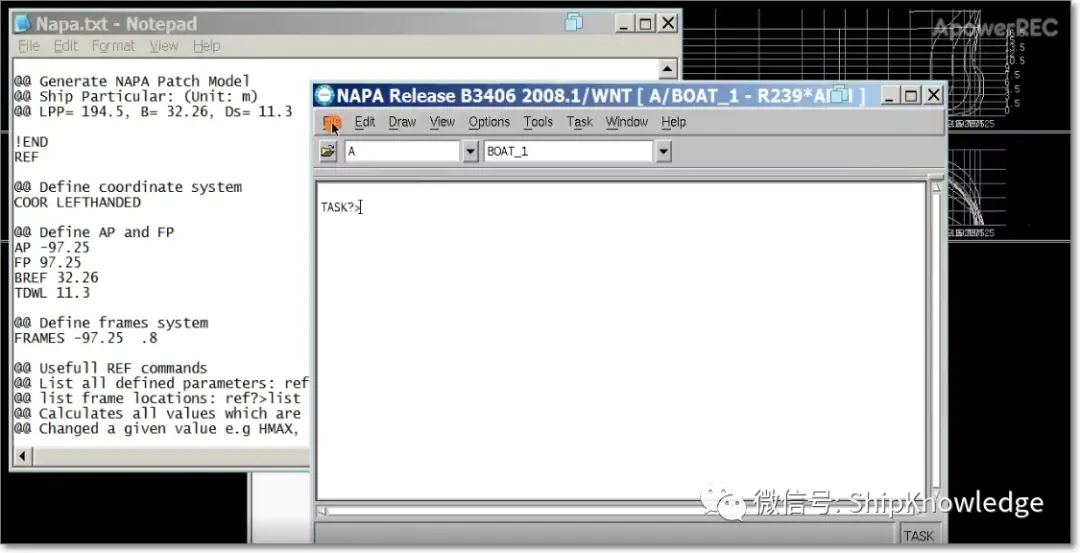Maximize the NAPA Release window

tap(911, 95)
